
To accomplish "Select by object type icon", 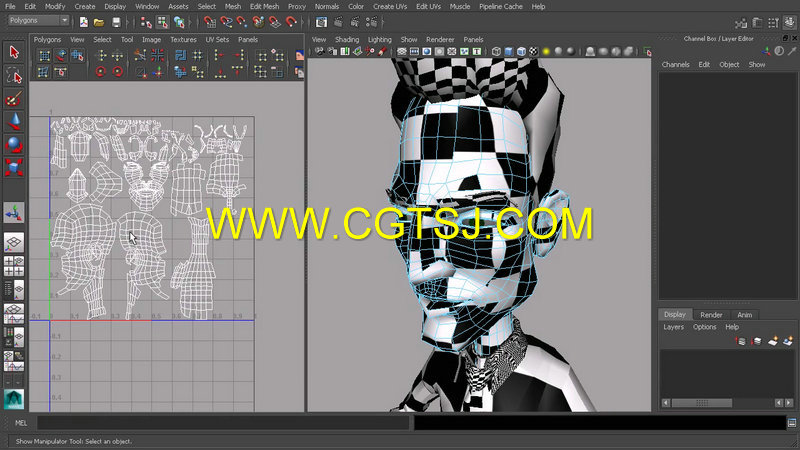I will click(162, 22).
